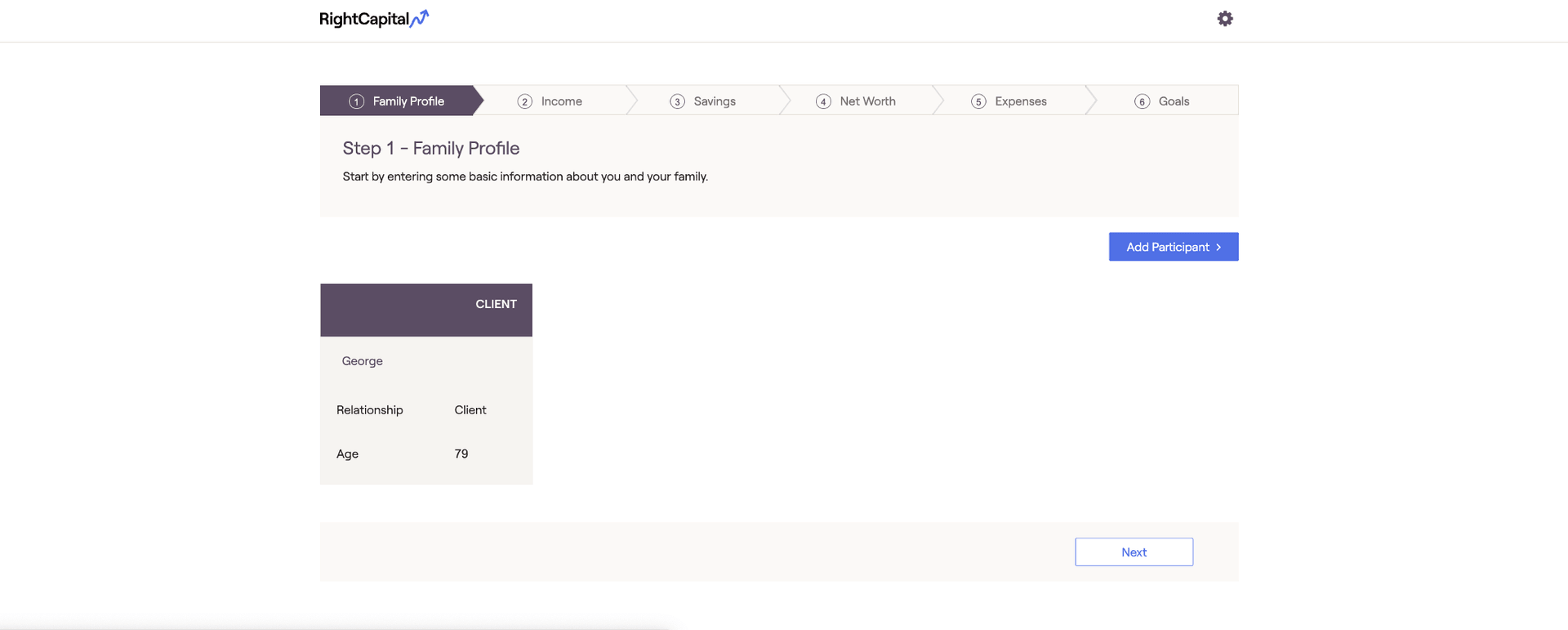Switch to the Goals step tab
This screenshot has width=1568, height=630.
(x=1173, y=101)
